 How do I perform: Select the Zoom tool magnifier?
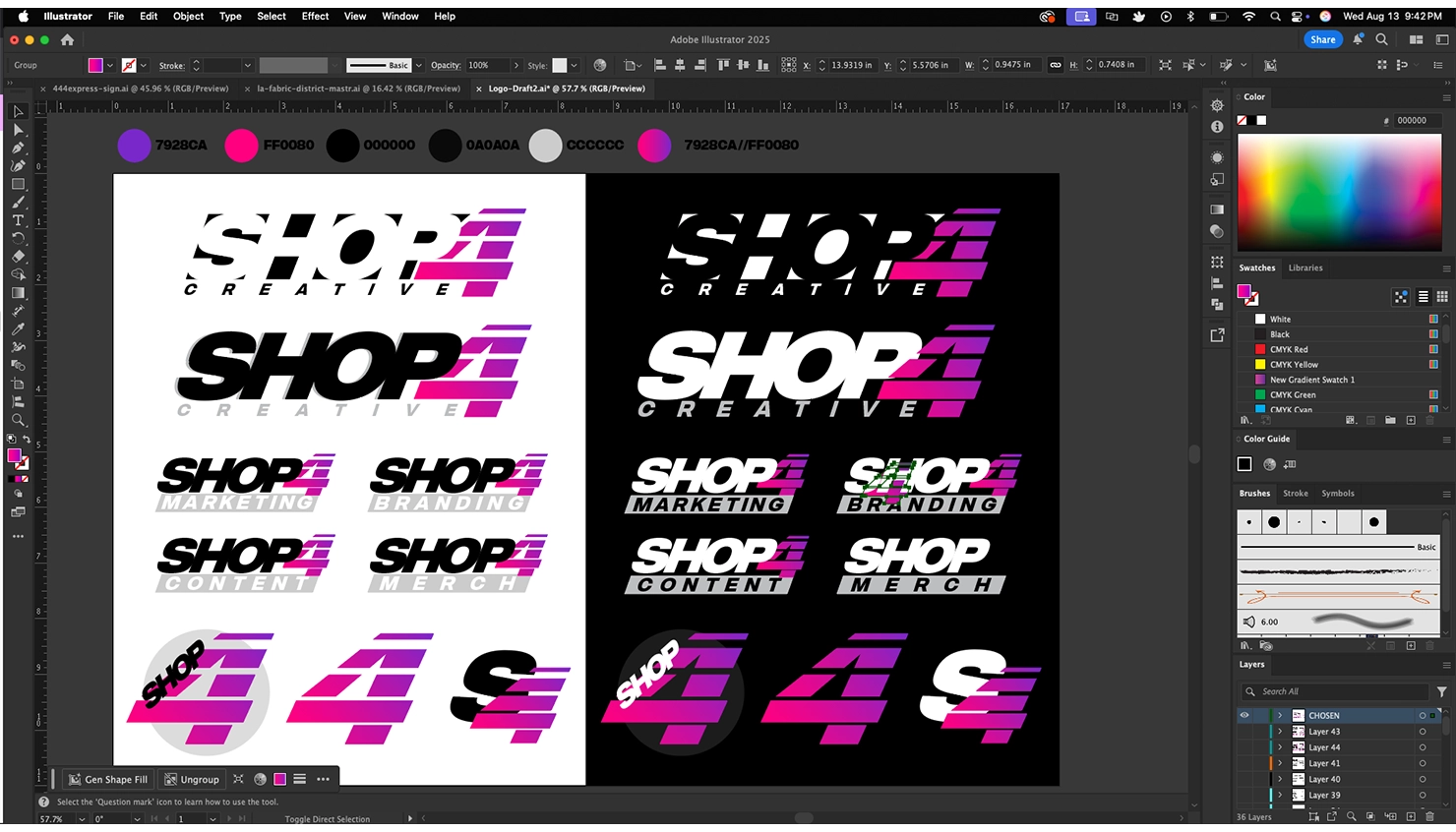18,420
